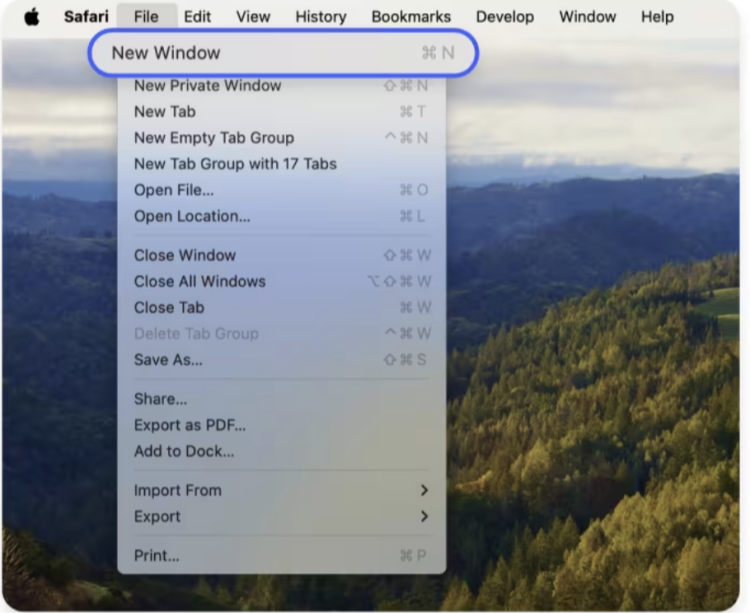Screen dimensions: 750x613
Task: Open the Apple menu
Action: click(32, 17)
